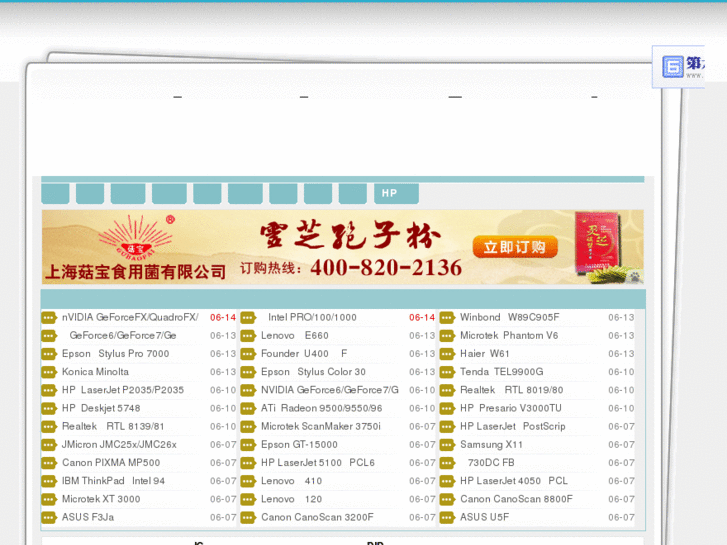Click the icon beside ASUS U5F

(447, 518)
